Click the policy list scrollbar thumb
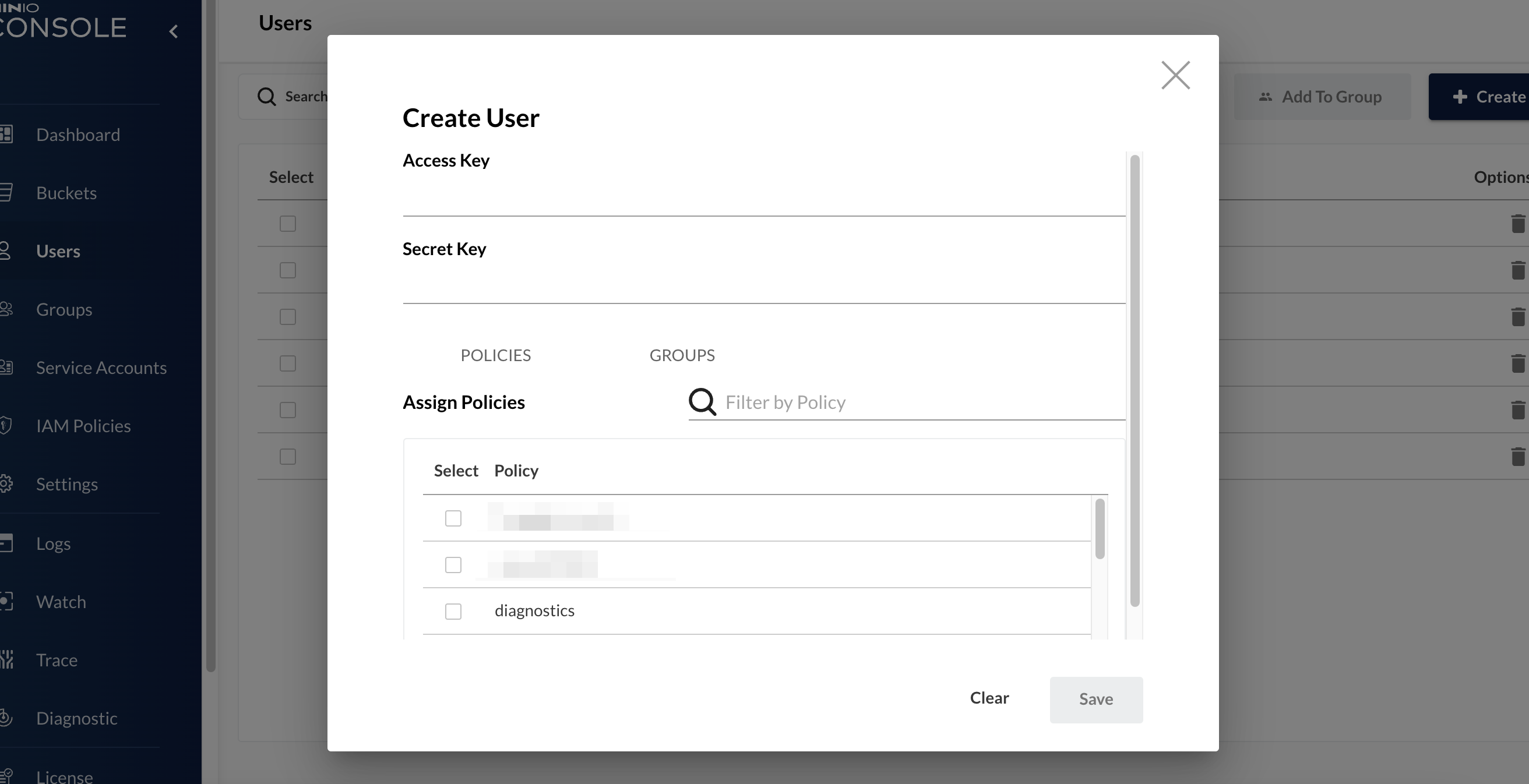The height and width of the screenshot is (784, 1529). click(1100, 528)
